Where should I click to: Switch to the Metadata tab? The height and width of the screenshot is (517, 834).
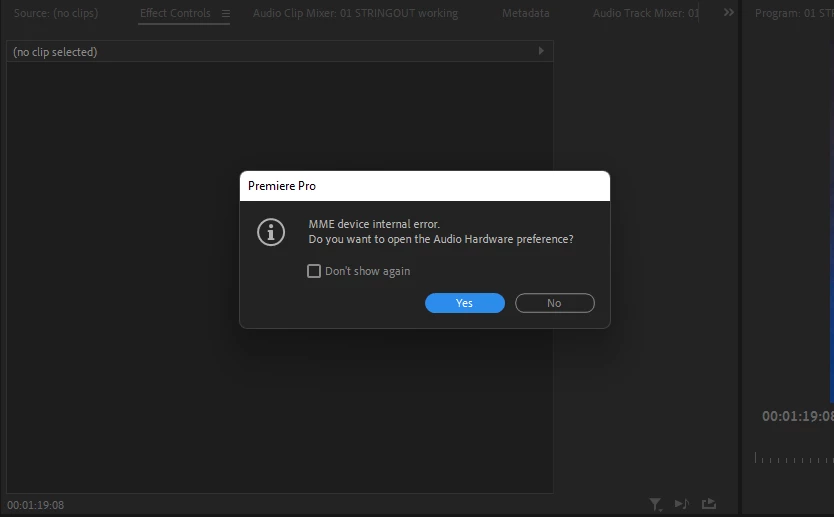click(526, 13)
